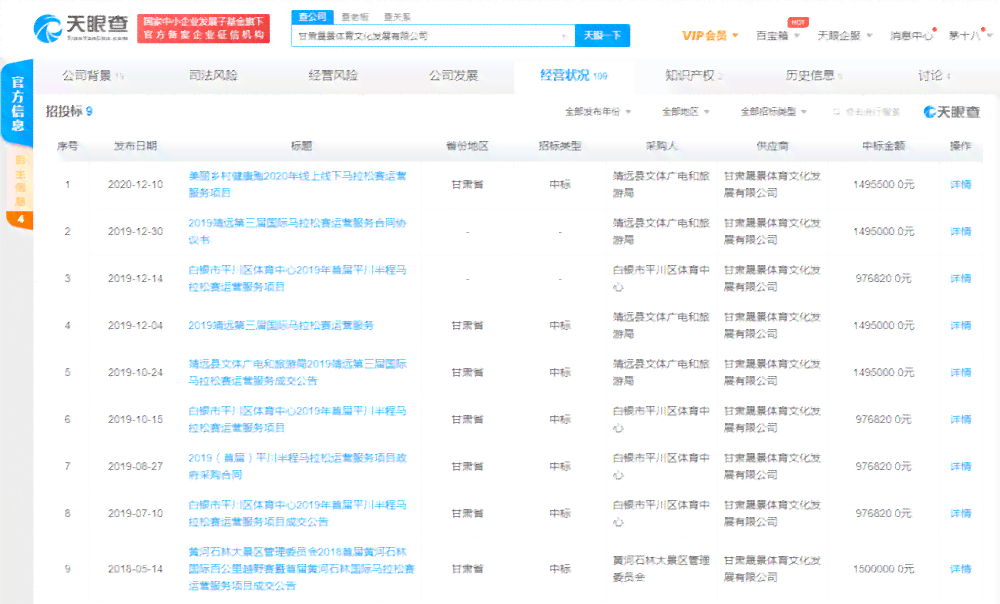
Task: Open row 6 title link dated 2019-10-15
Action: (297, 419)
